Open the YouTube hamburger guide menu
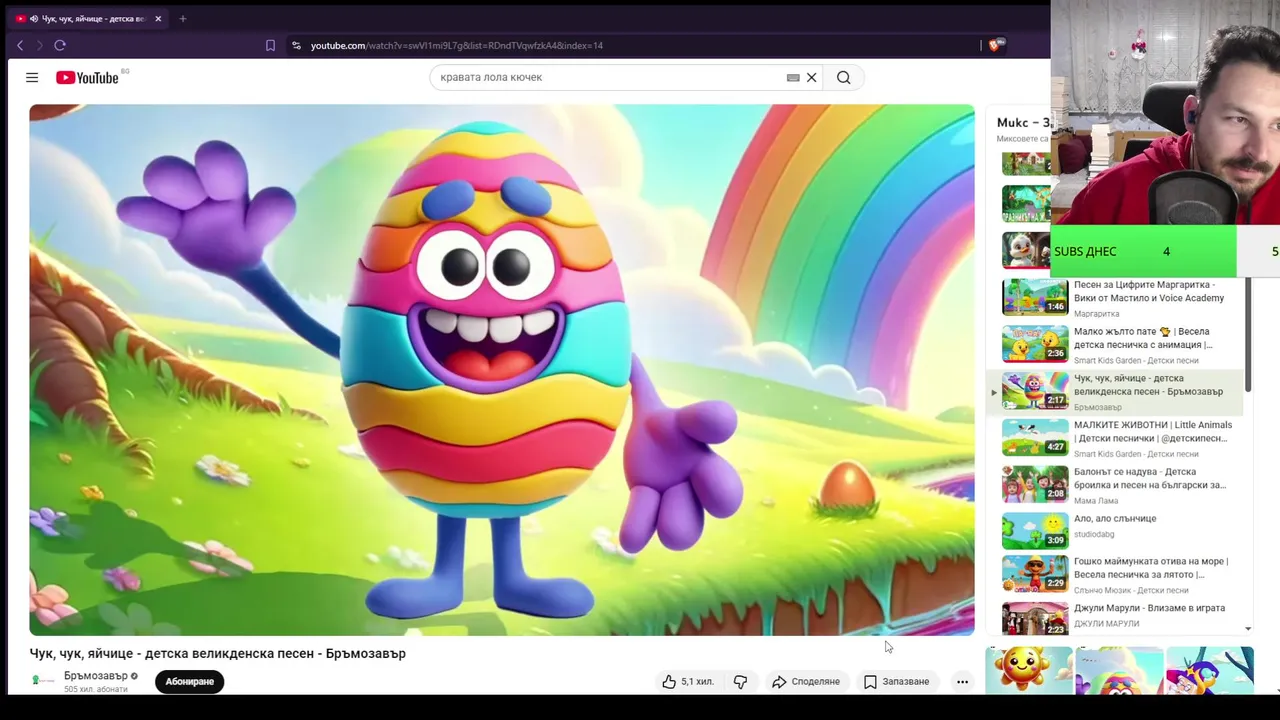Screen dimensions: 1280x720 [x=32, y=77]
